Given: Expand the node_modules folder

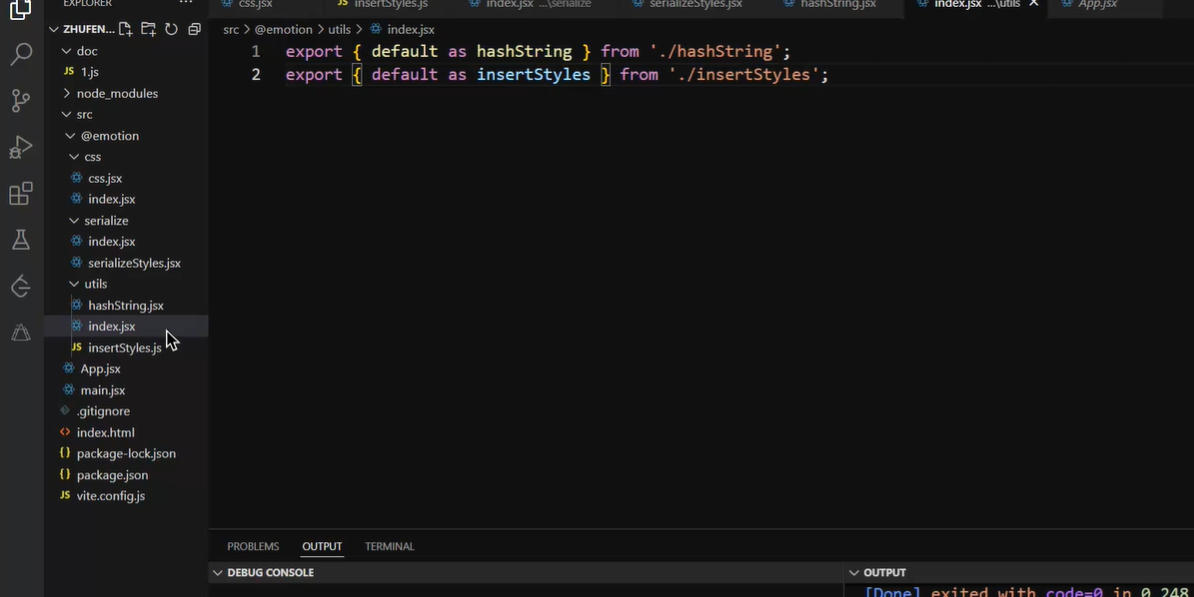Looking at the screenshot, I should [x=116, y=93].
